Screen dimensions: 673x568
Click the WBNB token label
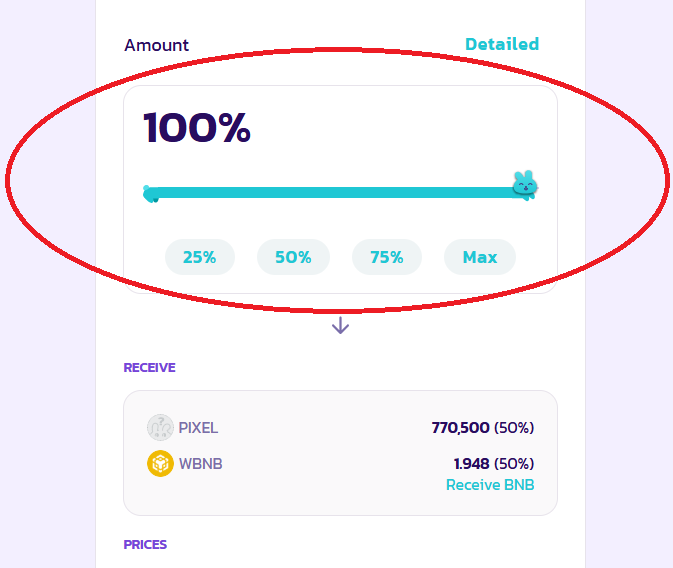coord(200,464)
